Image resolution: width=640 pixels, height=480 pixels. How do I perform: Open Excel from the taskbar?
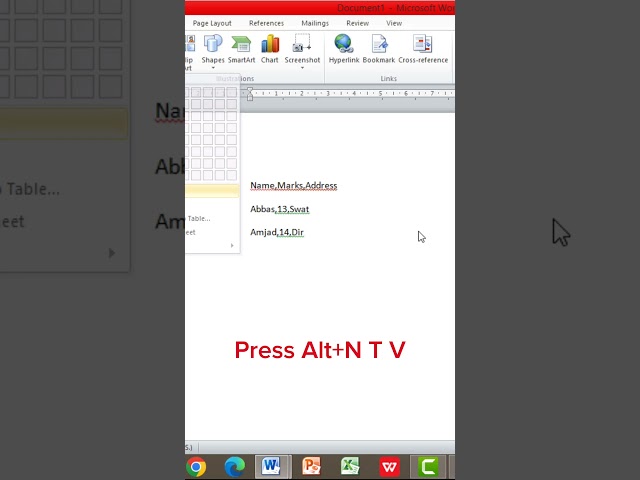350,467
